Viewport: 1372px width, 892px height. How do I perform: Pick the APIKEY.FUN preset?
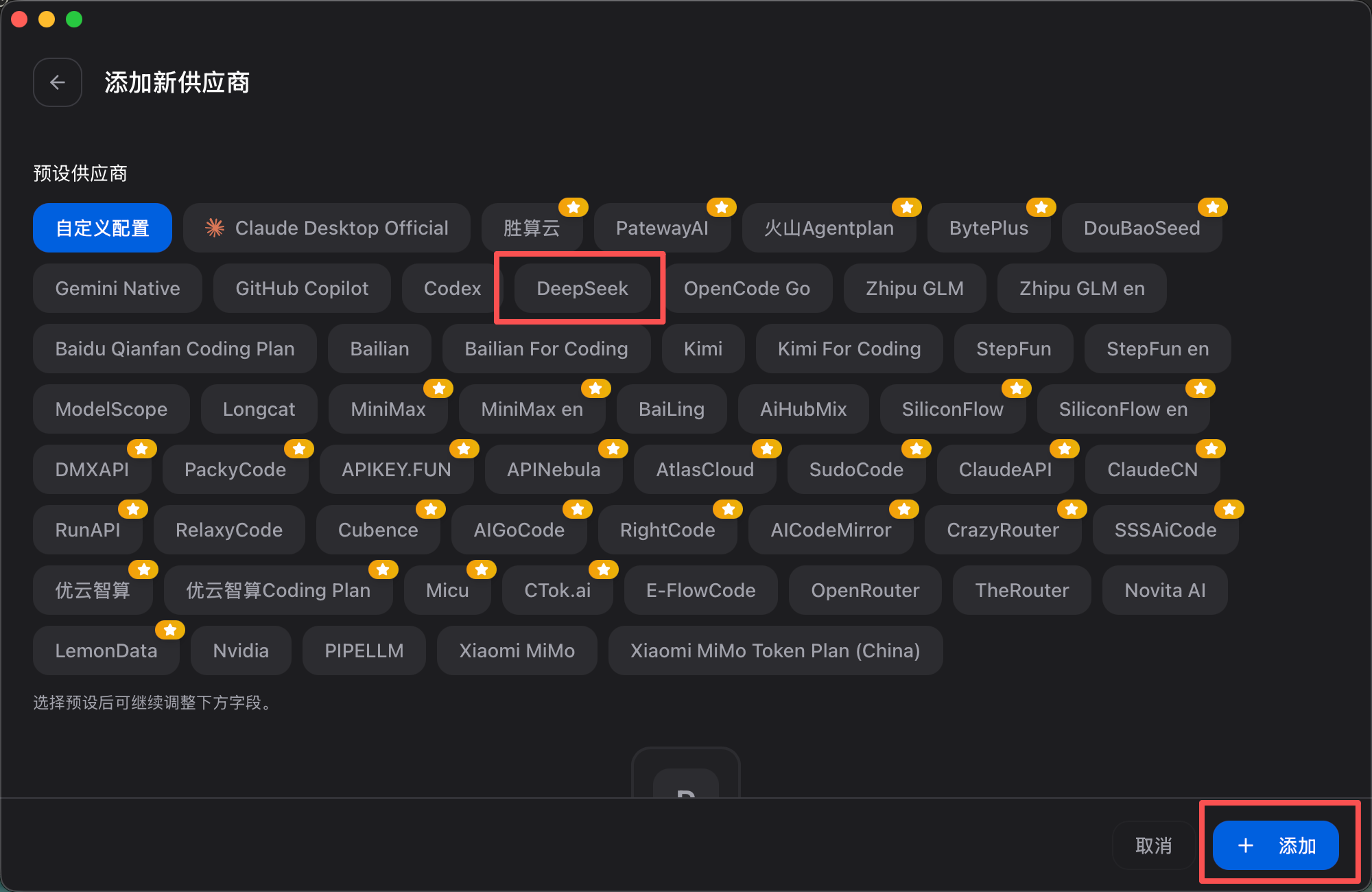coord(397,469)
